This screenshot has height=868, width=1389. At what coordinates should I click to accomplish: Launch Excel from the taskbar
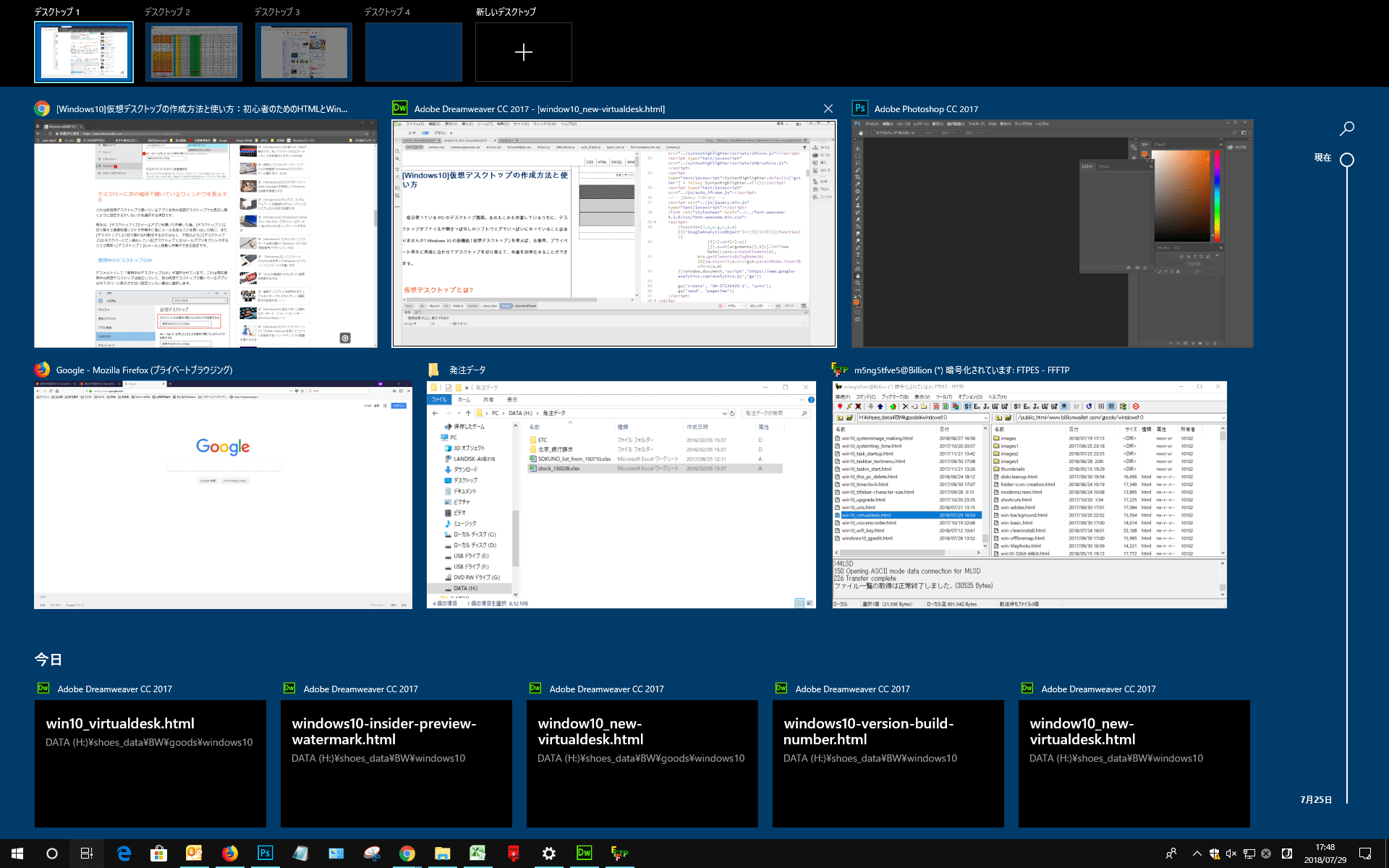[477, 854]
